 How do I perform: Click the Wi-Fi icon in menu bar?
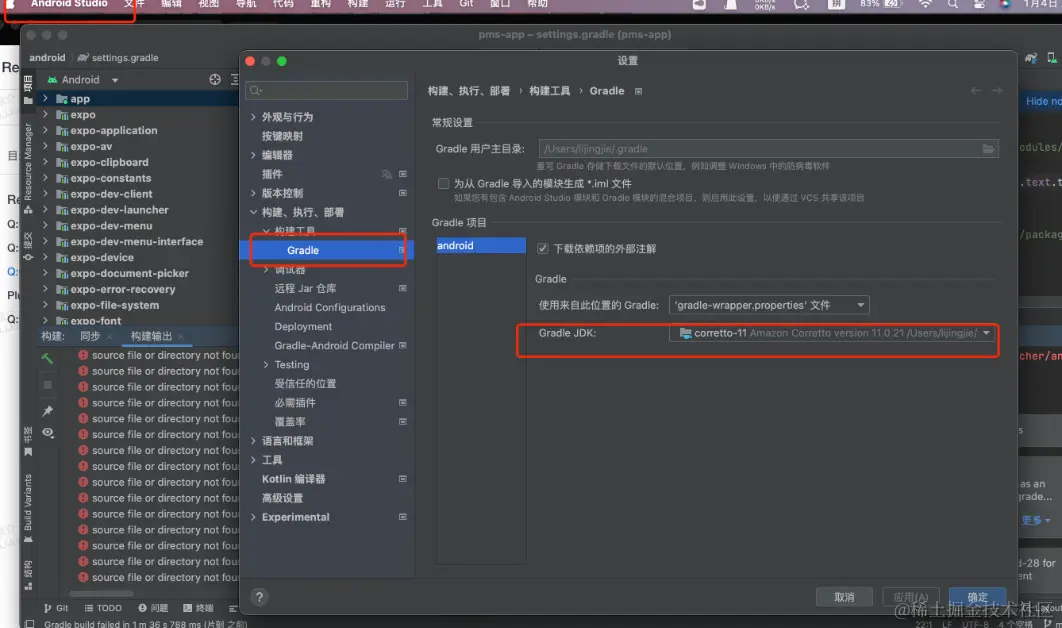tap(925, 4)
